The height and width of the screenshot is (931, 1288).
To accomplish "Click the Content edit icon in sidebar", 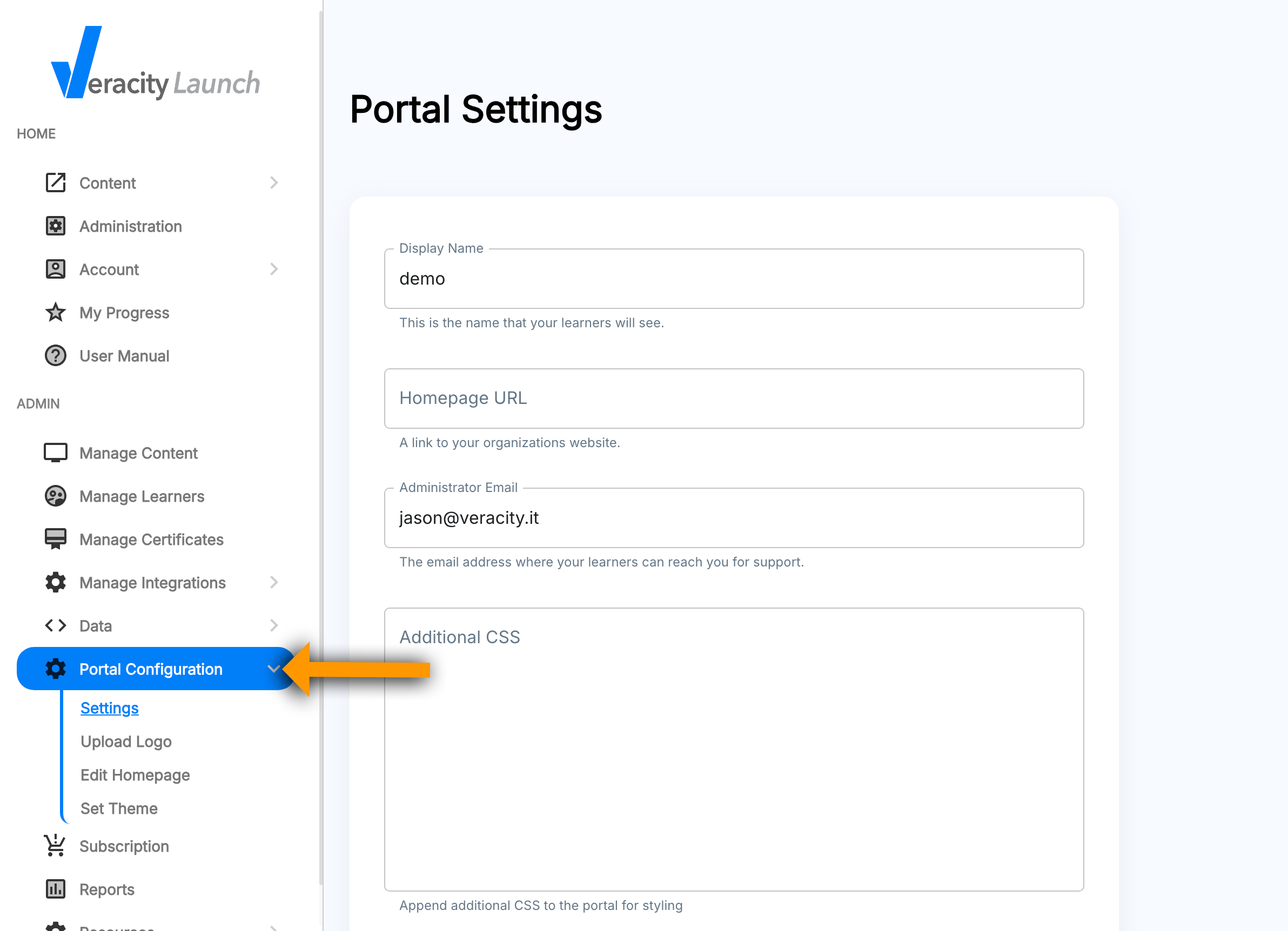I will point(55,183).
